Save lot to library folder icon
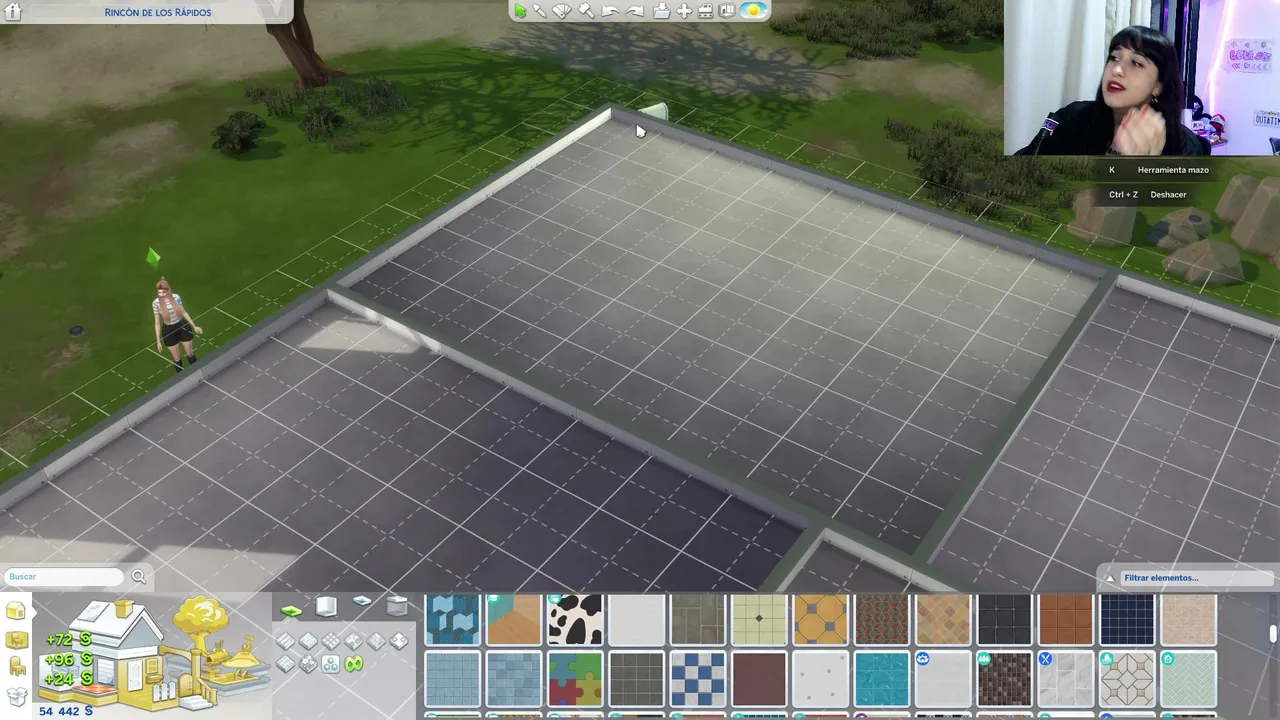 tap(662, 11)
